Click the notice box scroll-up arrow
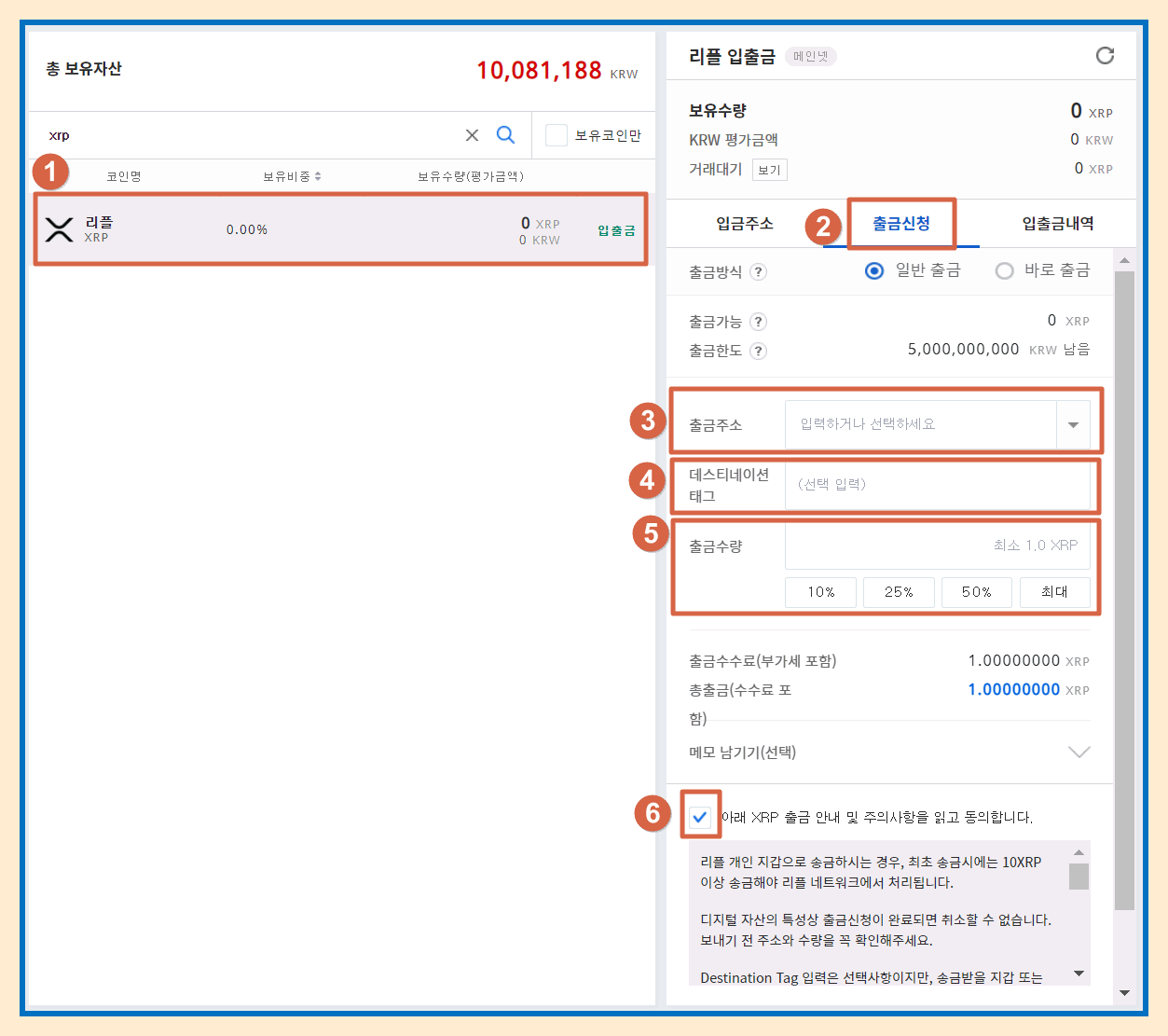Viewport: 1168px width, 1036px height. (x=1079, y=852)
